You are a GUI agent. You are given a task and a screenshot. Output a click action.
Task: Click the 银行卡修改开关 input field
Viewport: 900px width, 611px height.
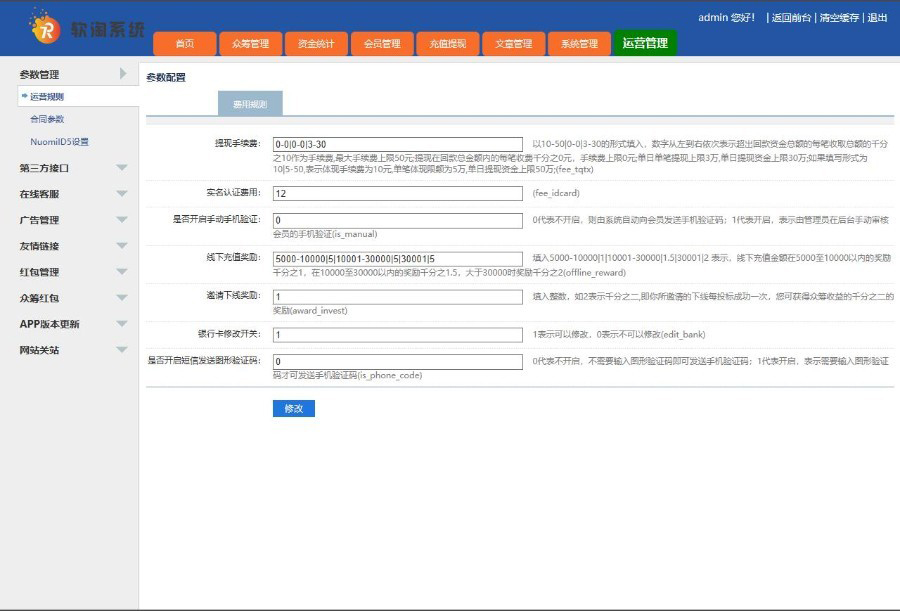(x=397, y=335)
